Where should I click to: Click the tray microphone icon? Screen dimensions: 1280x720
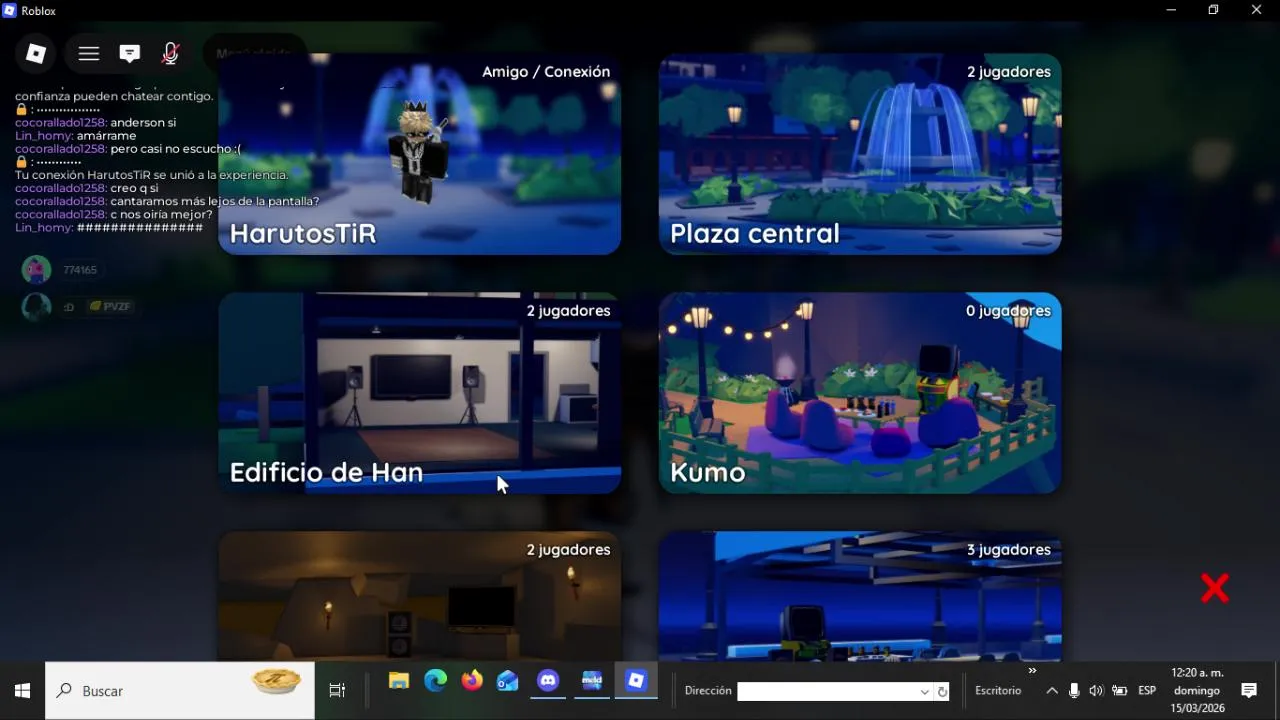click(1074, 691)
